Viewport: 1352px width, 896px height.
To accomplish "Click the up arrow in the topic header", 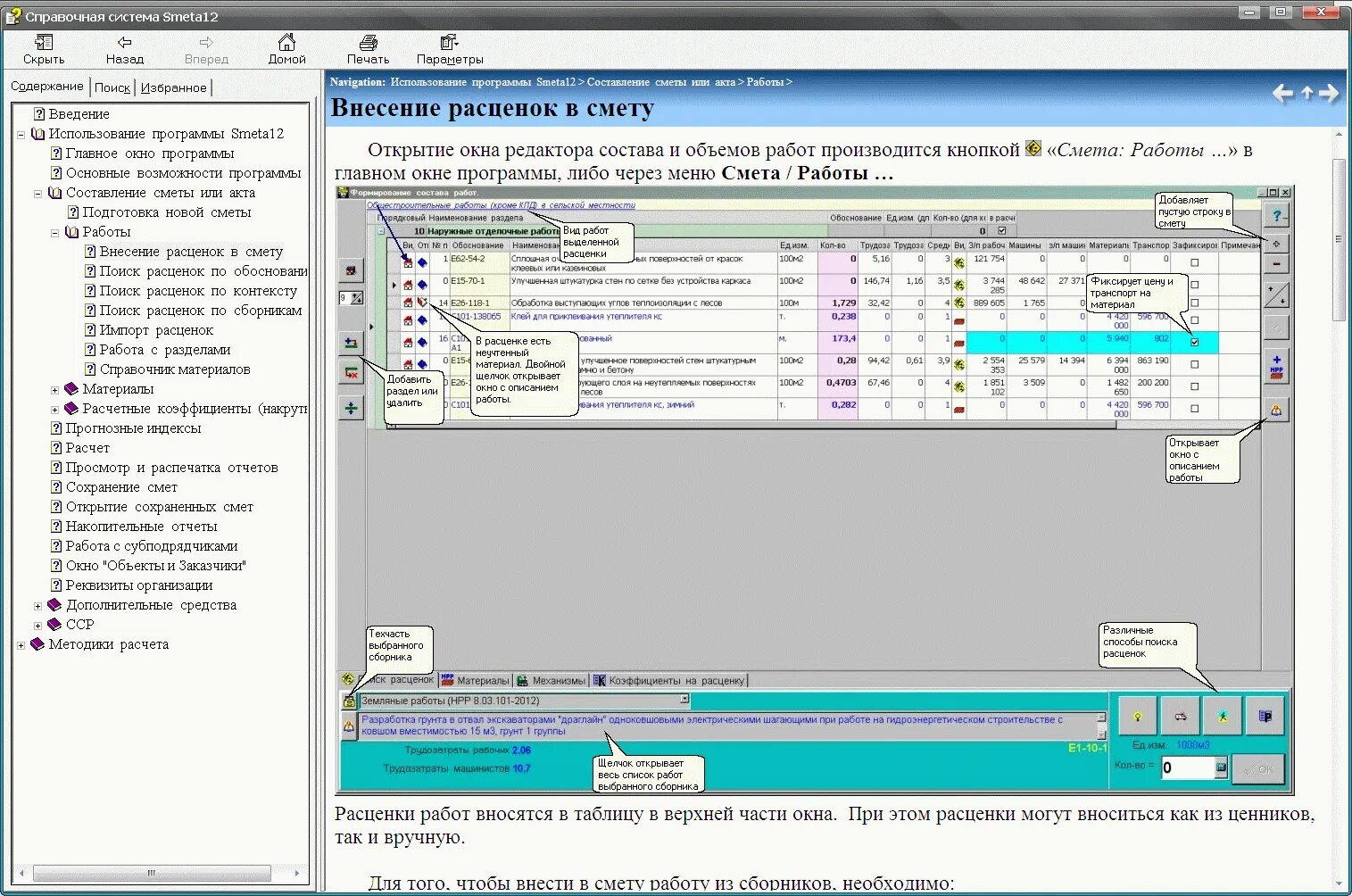I will point(1307,93).
